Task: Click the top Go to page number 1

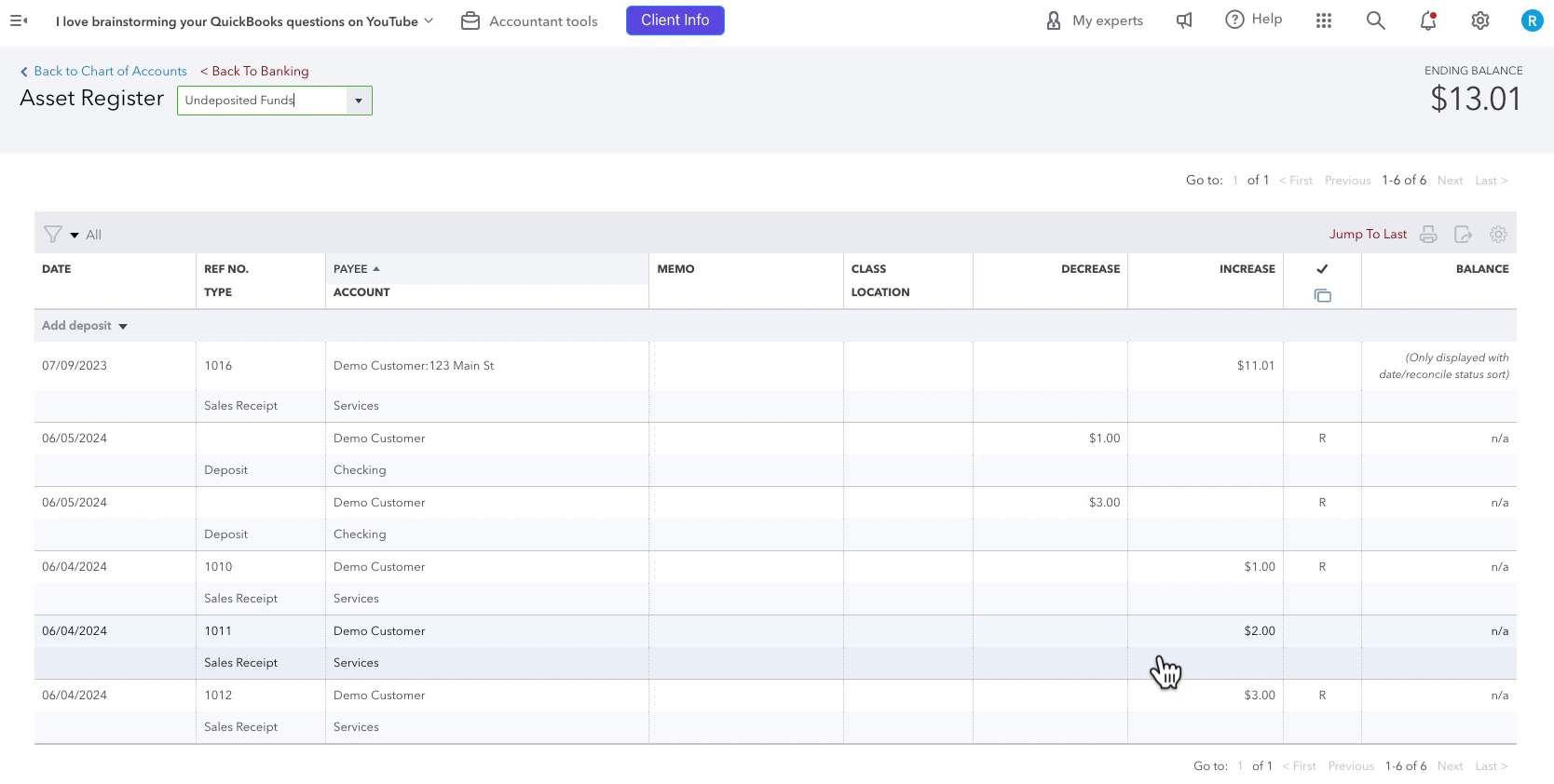Action: point(1235,181)
